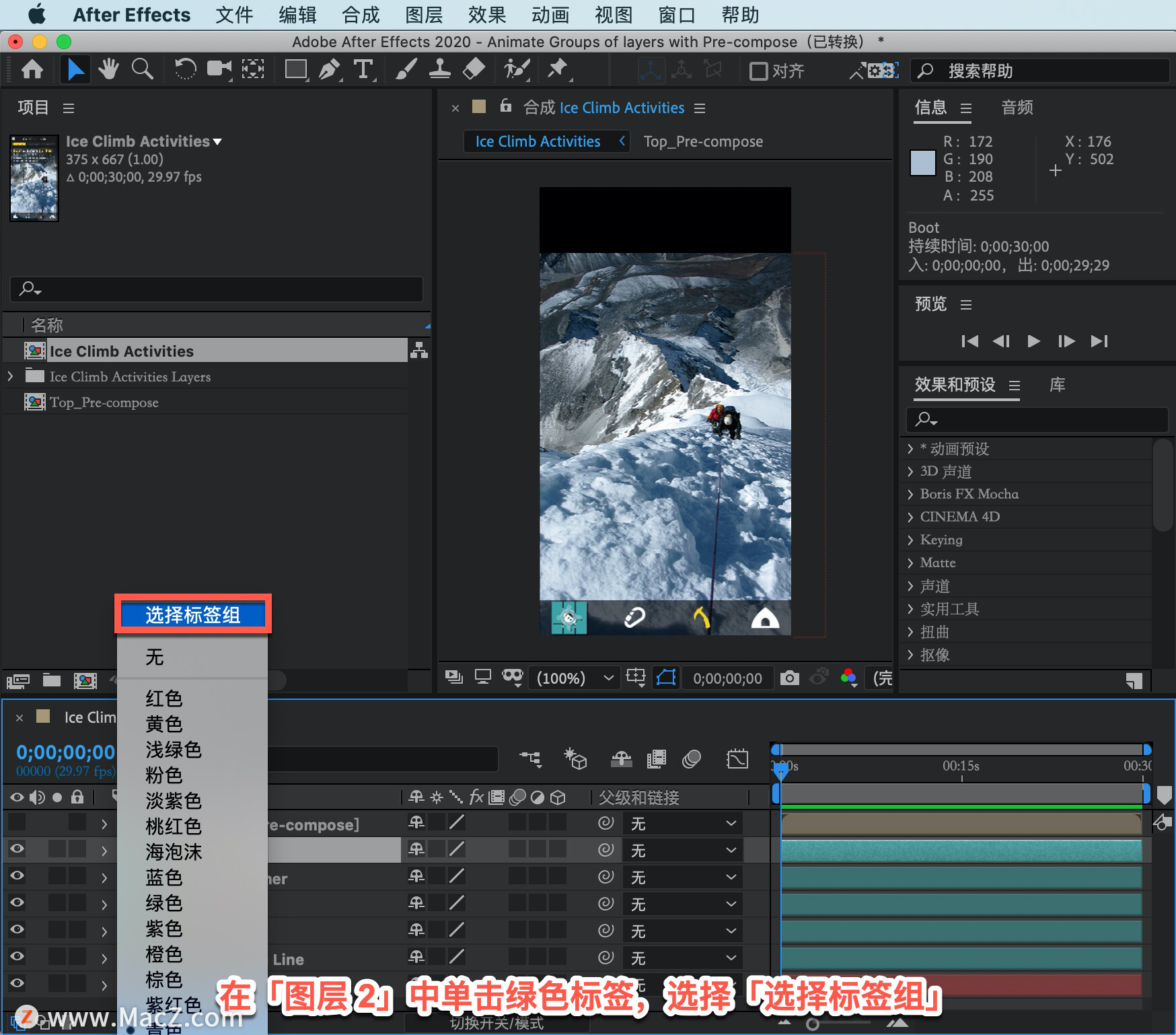The width and height of the screenshot is (1176, 1035).
Task: Click the snapshot camera icon in viewer
Action: coord(790,678)
